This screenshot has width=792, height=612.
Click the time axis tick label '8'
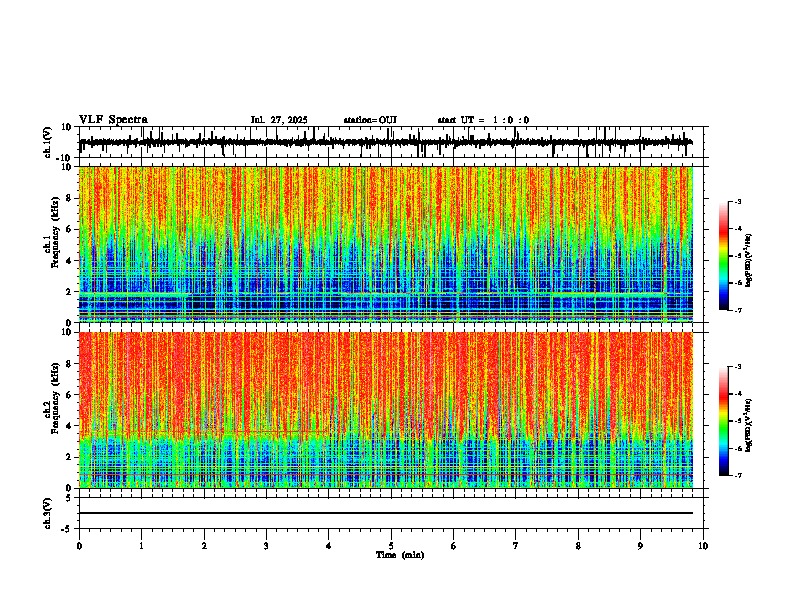pyautogui.click(x=578, y=546)
